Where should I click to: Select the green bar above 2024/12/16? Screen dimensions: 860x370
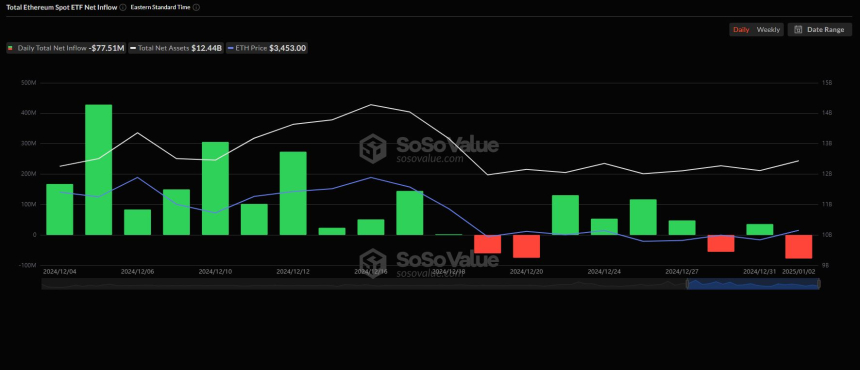pos(371,227)
